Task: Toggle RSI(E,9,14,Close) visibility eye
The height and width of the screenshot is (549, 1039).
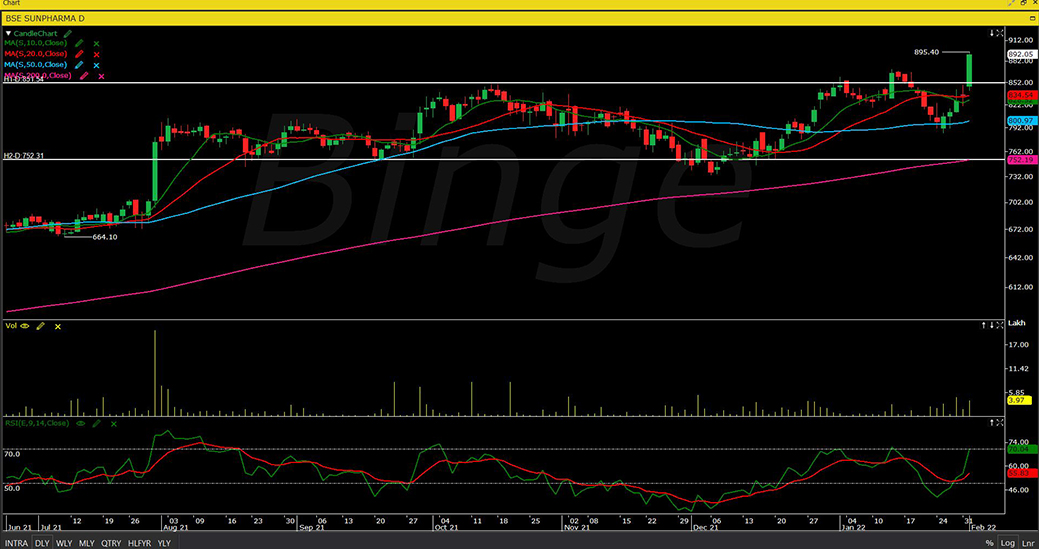Action: coord(81,423)
